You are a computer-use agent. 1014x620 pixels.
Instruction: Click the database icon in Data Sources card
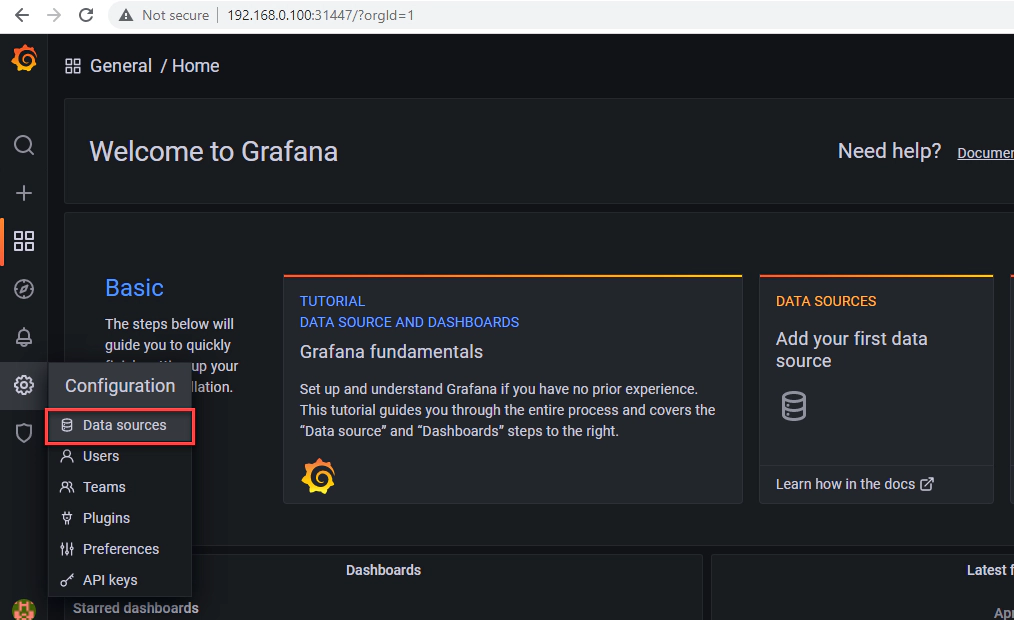click(793, 406)
